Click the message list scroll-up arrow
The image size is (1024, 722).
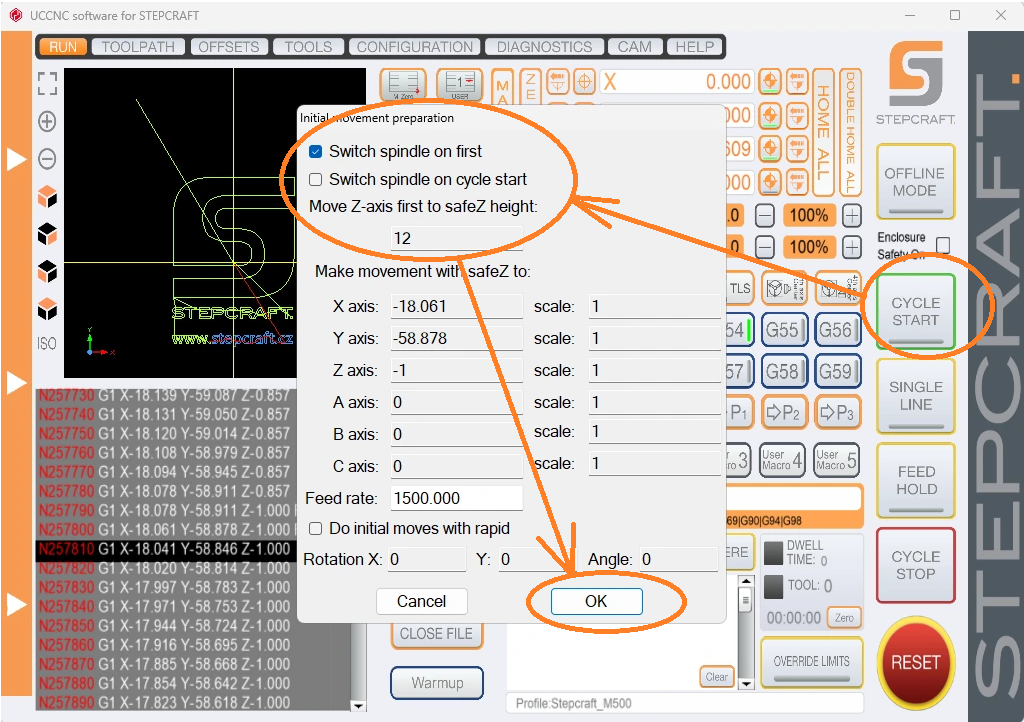pos(745,580)
